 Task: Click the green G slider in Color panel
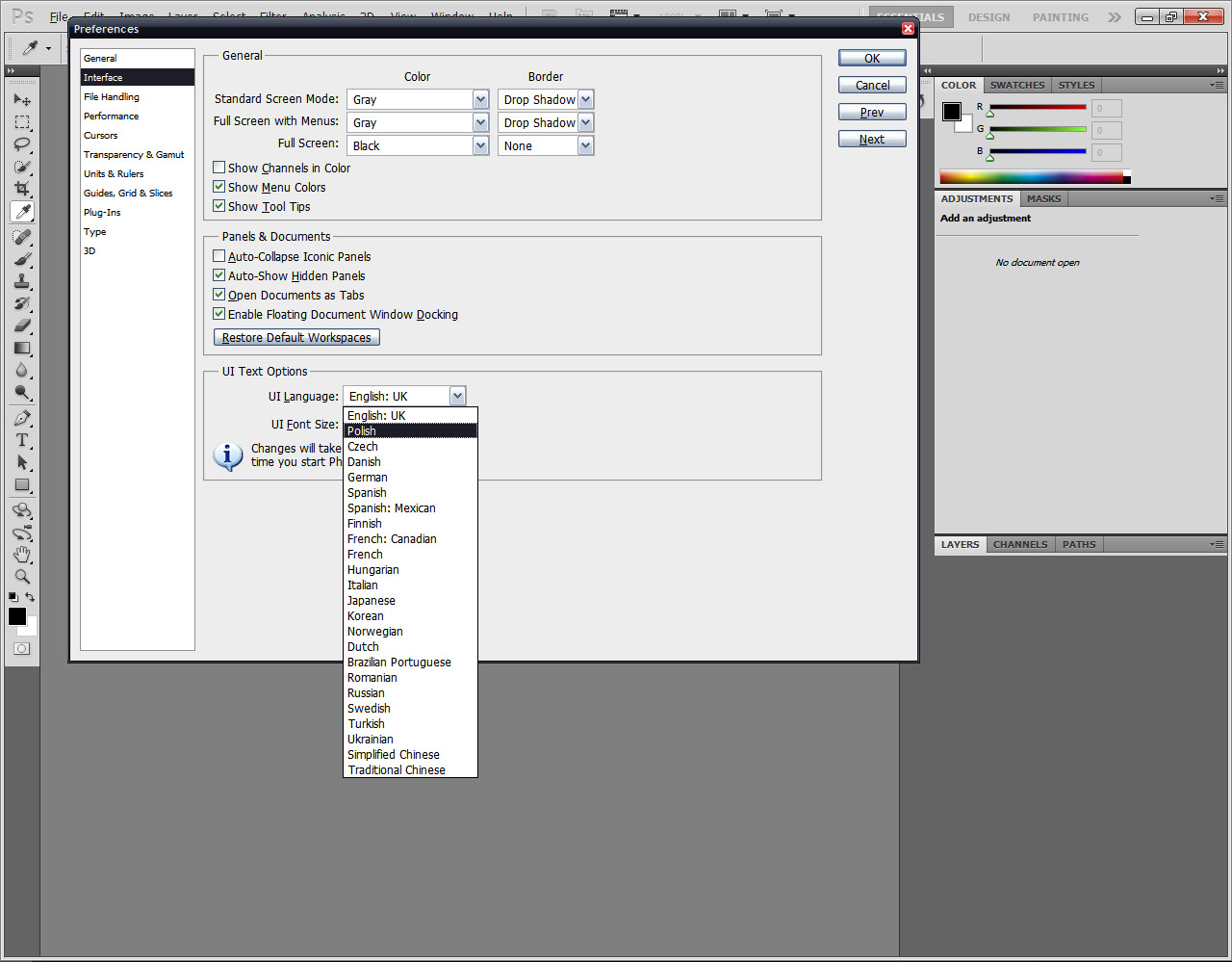(x=1038, y=129)
